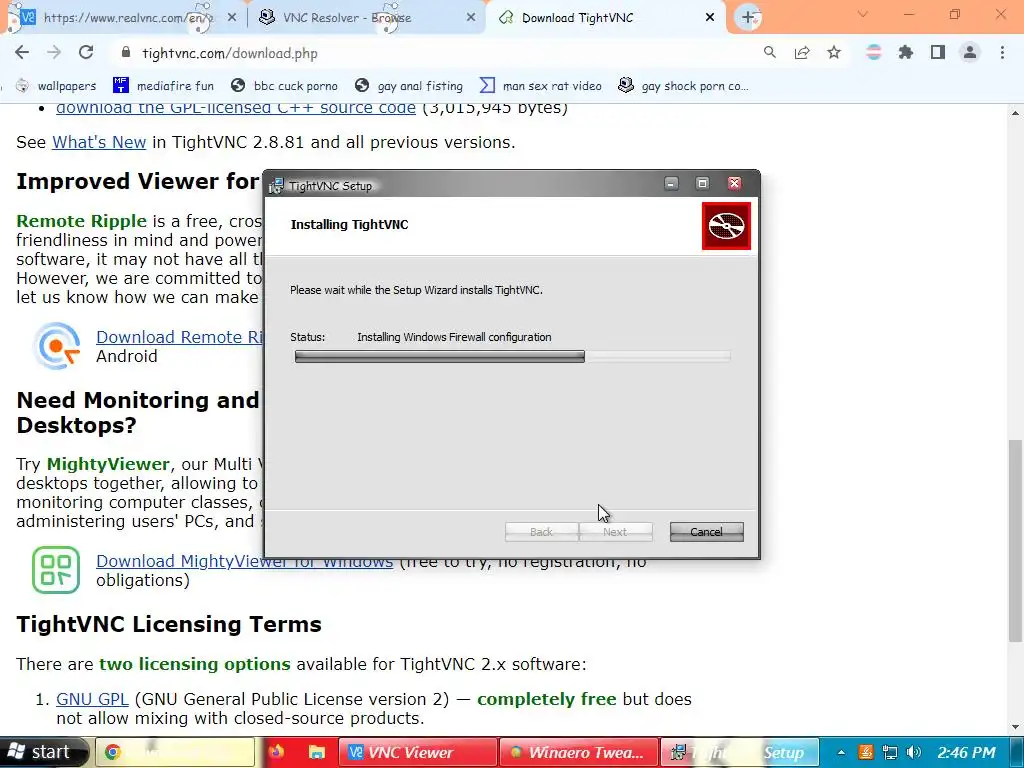Open the network tray icon
This screenshot has width=1024, height=768.
pos(889,752)
